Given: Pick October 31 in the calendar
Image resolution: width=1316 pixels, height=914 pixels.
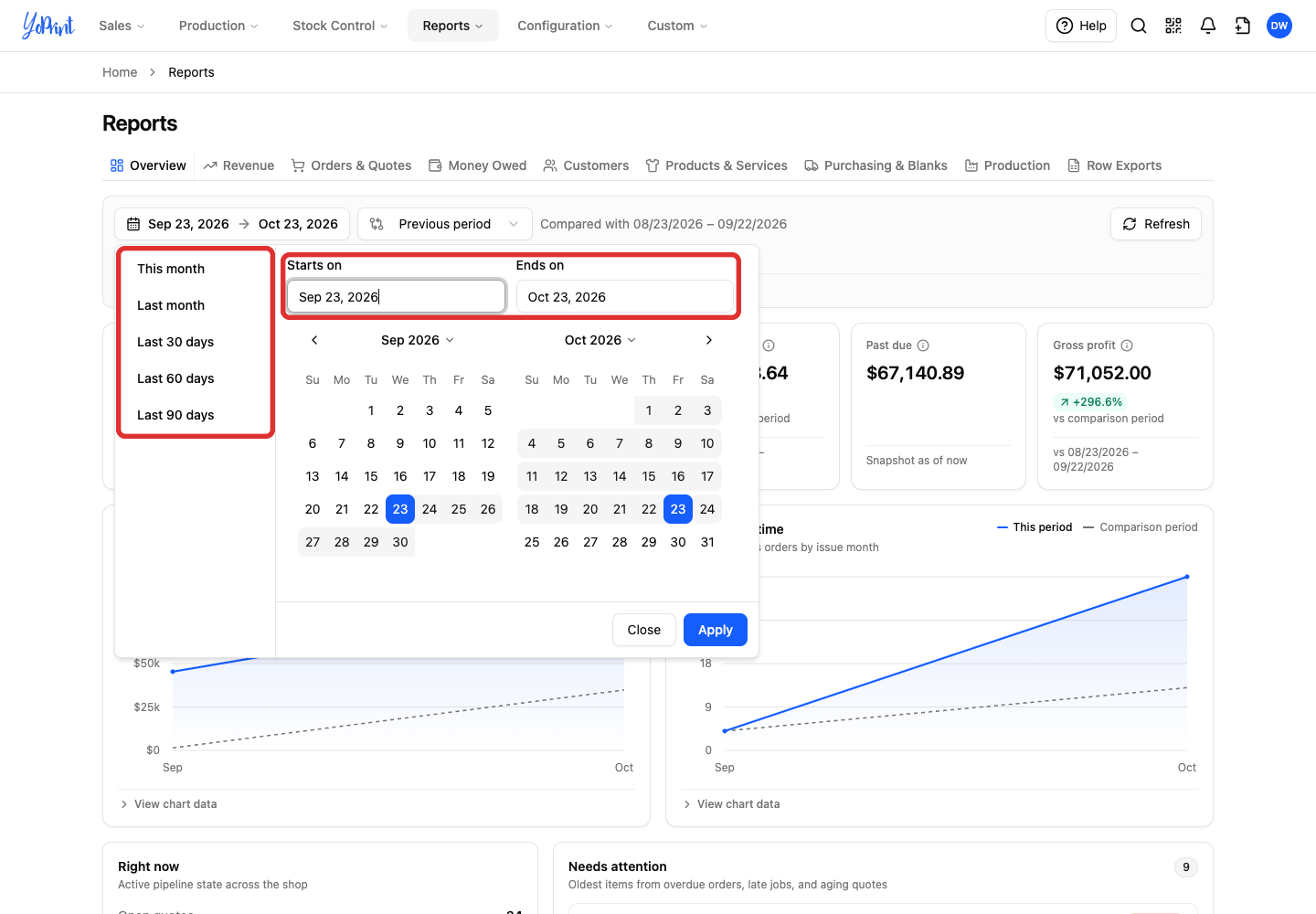Looking at the screenshot, I should tap(707, 542).
